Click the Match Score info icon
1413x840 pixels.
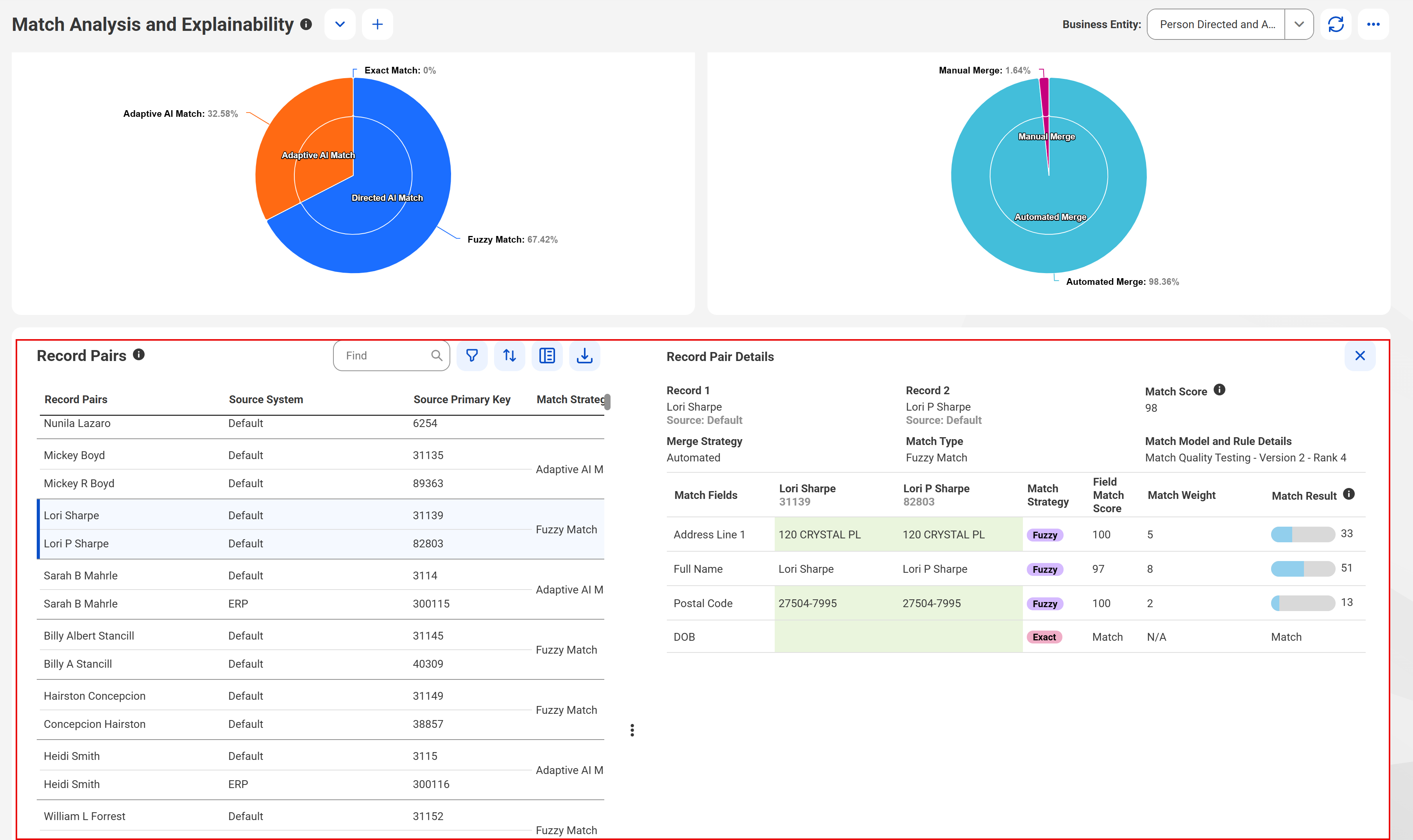[1220, 390]
